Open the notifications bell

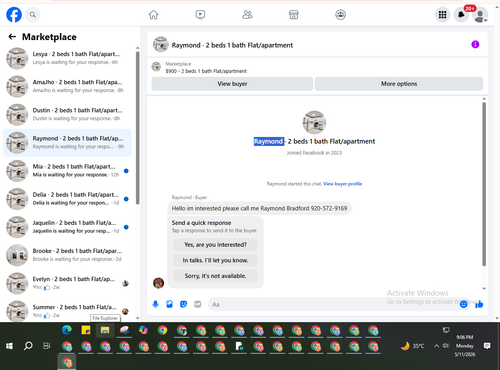point(461,15)
